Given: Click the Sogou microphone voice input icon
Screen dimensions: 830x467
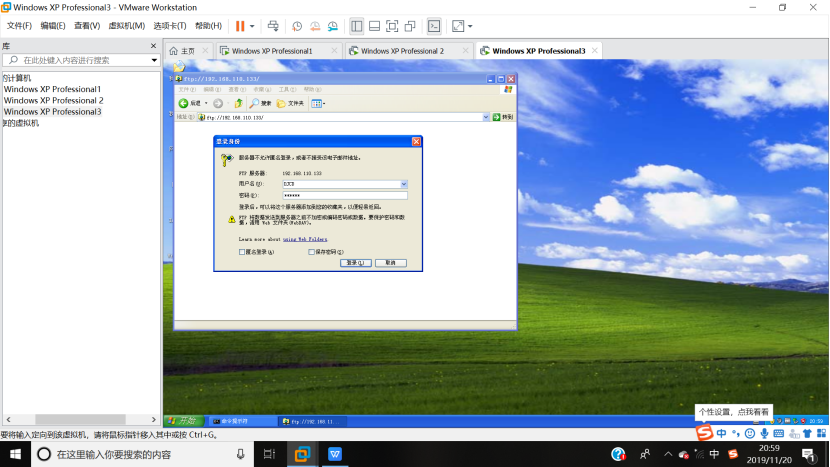Looking at the screenshot, I should coord(764,434).
